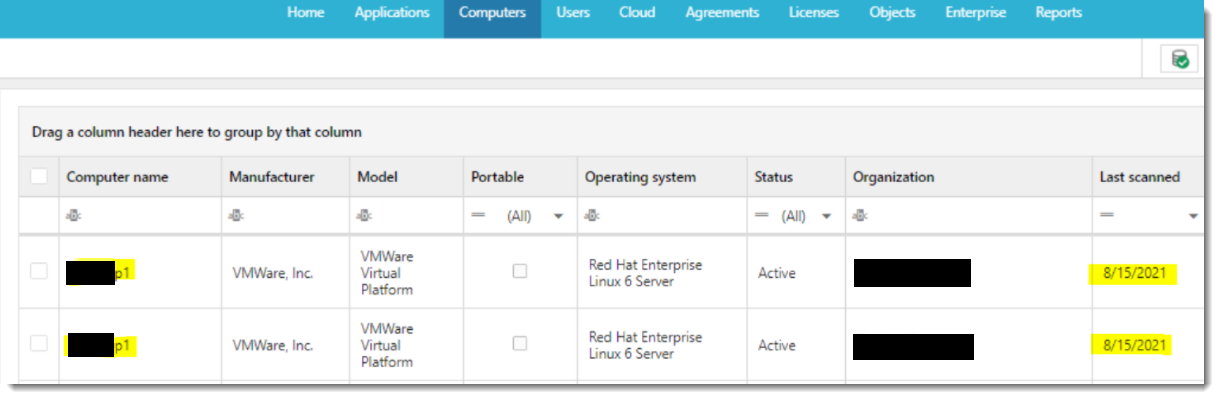Viewport: 1219px width, 399px height.
Task: Open the Reports menu
Action: (1059, 13)
